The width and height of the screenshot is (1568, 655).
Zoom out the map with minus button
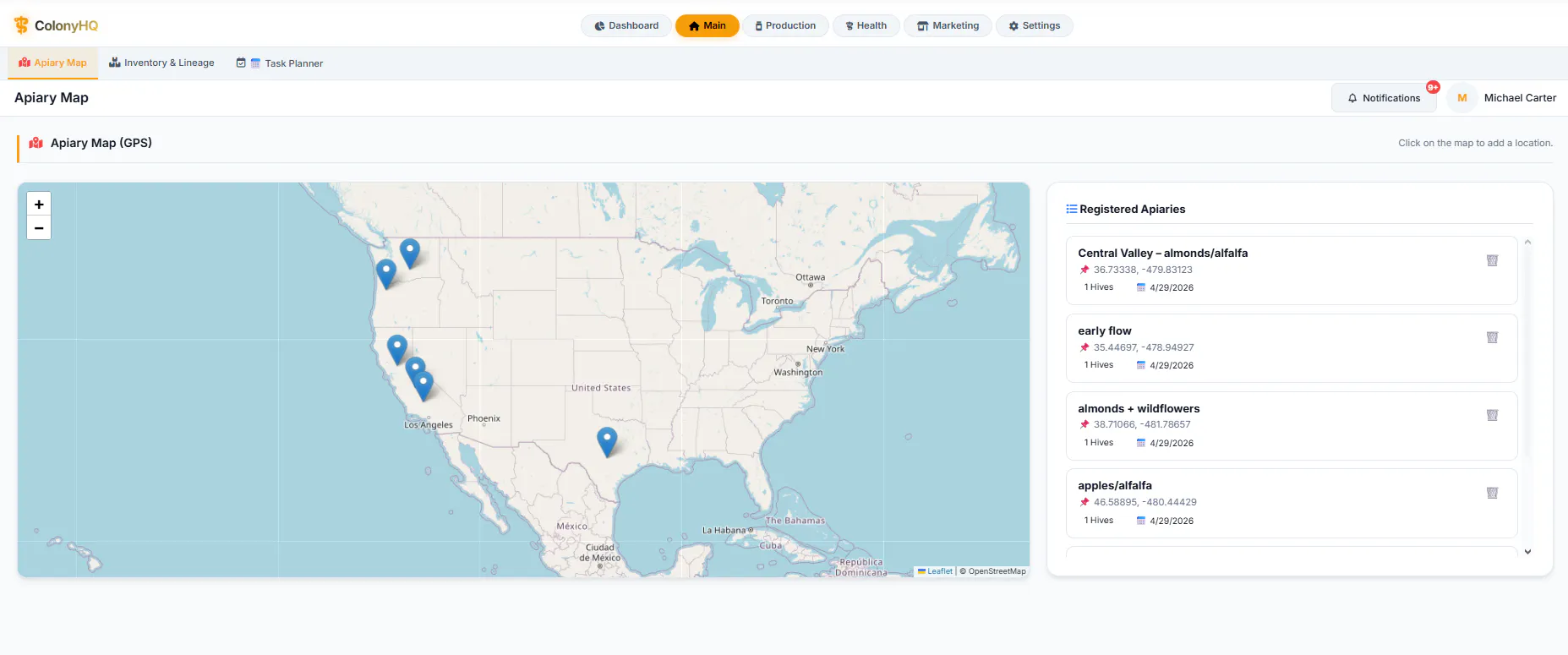[x=39, y=228]
